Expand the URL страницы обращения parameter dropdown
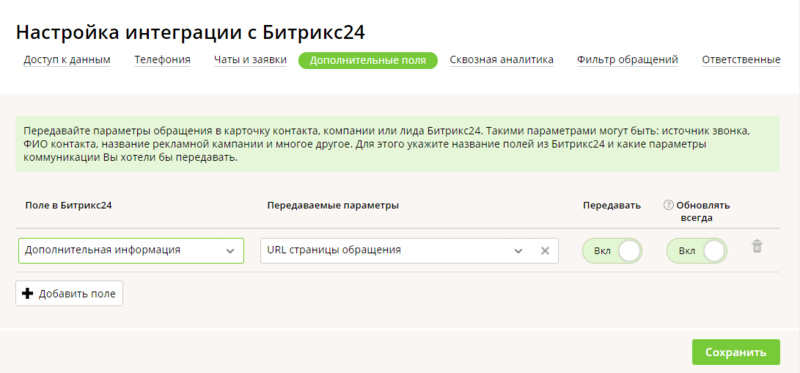Image resolution: width=800 pixels, height=373 pixels. 518,251
